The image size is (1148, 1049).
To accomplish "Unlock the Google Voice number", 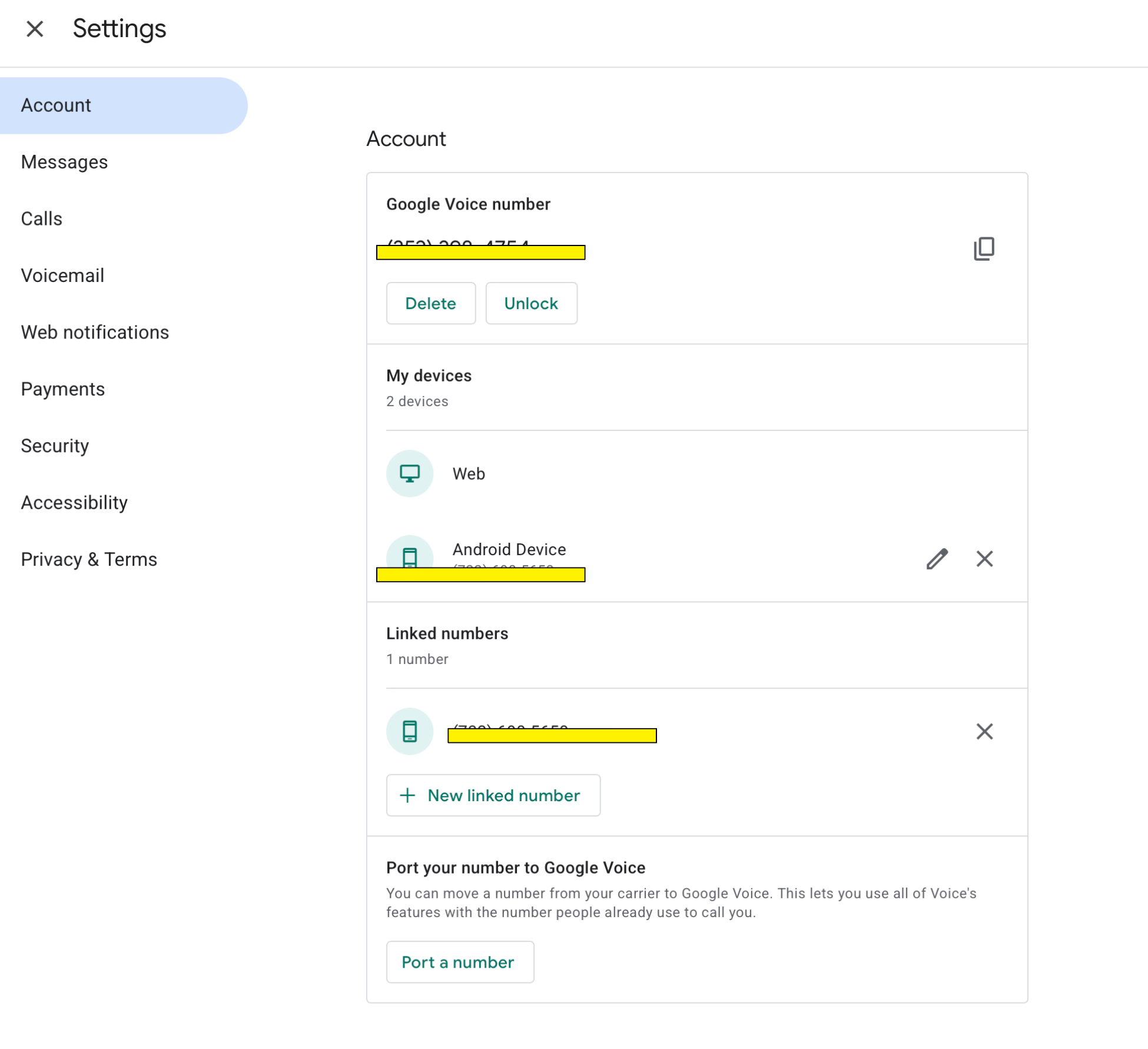I will pyautogui.click(x=530, y=303).
